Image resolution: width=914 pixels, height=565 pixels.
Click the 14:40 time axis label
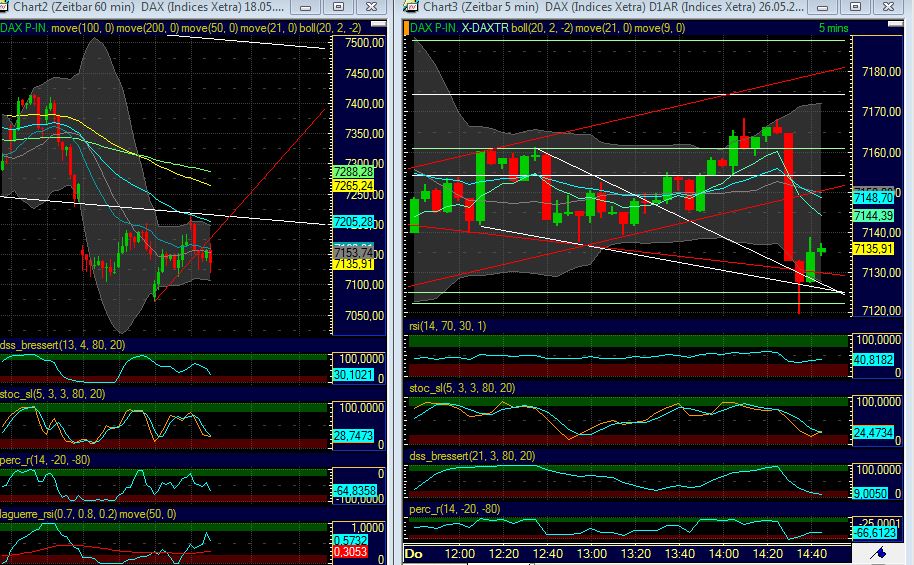click(x=811, y=553)
